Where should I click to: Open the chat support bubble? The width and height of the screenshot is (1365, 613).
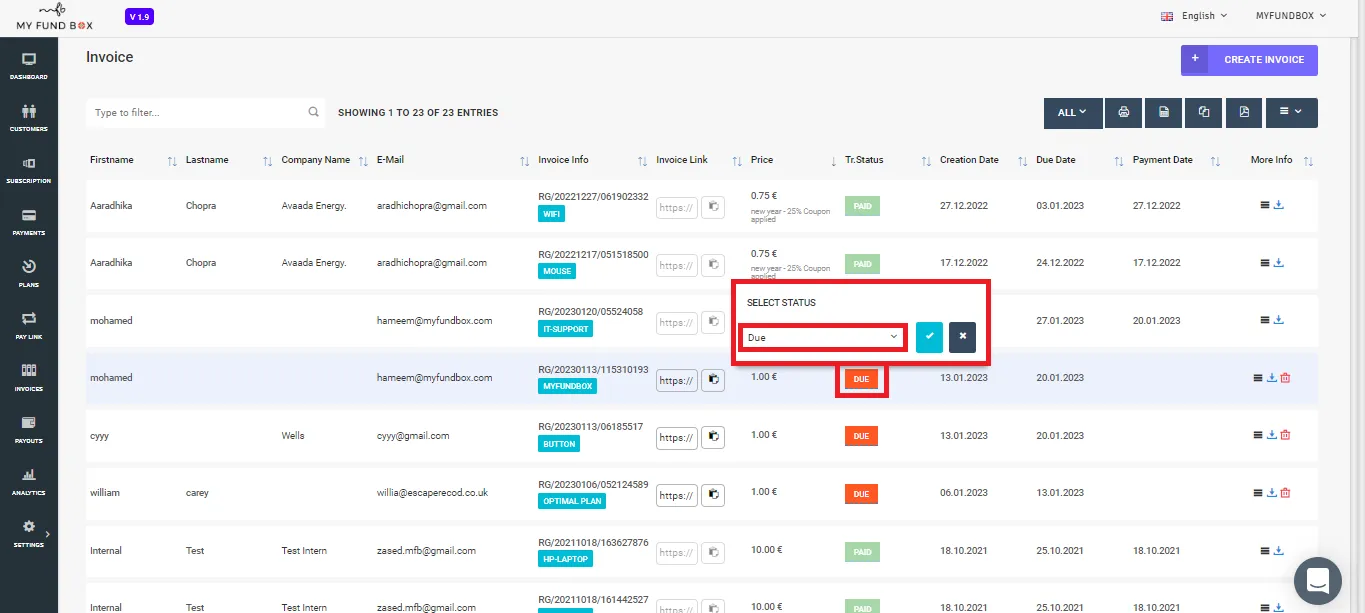[1317, 580]
